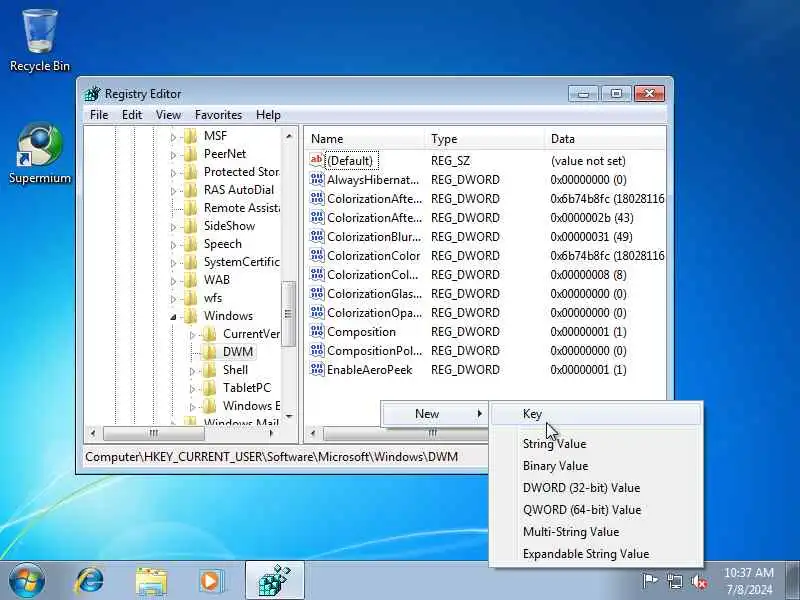The image size is (800, 600).
Task: Select the AlwaysHibernat... DWORD value icon
Action: (x=316, y=180)
